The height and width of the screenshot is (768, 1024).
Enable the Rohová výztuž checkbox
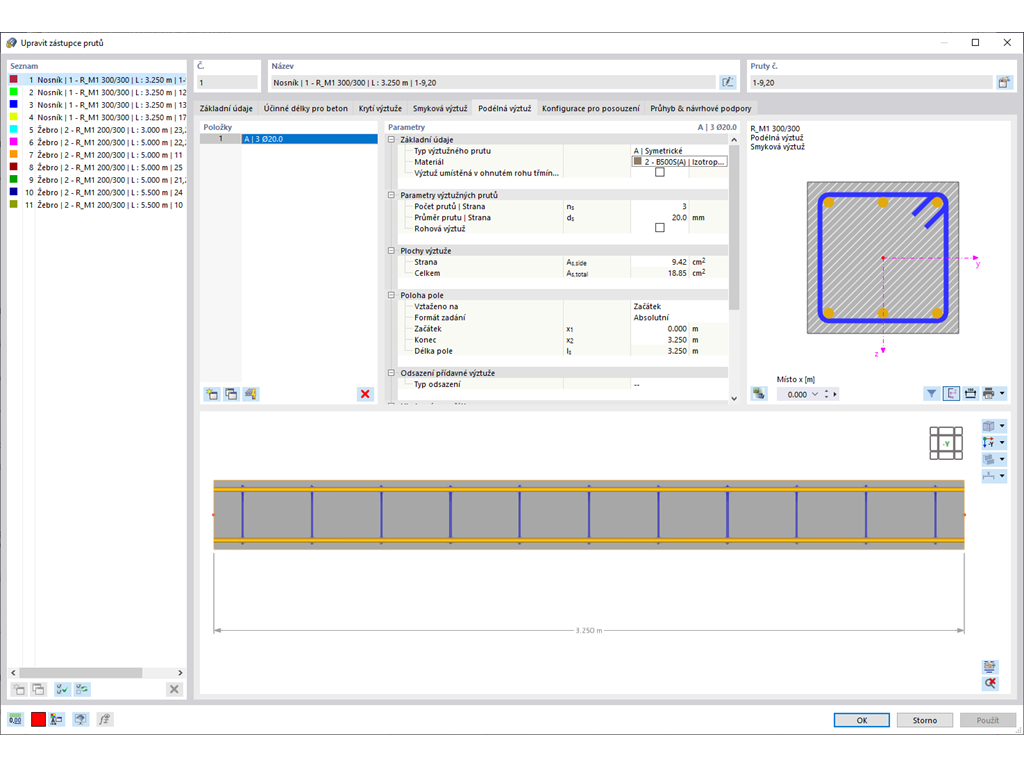(x=660, y=228)
